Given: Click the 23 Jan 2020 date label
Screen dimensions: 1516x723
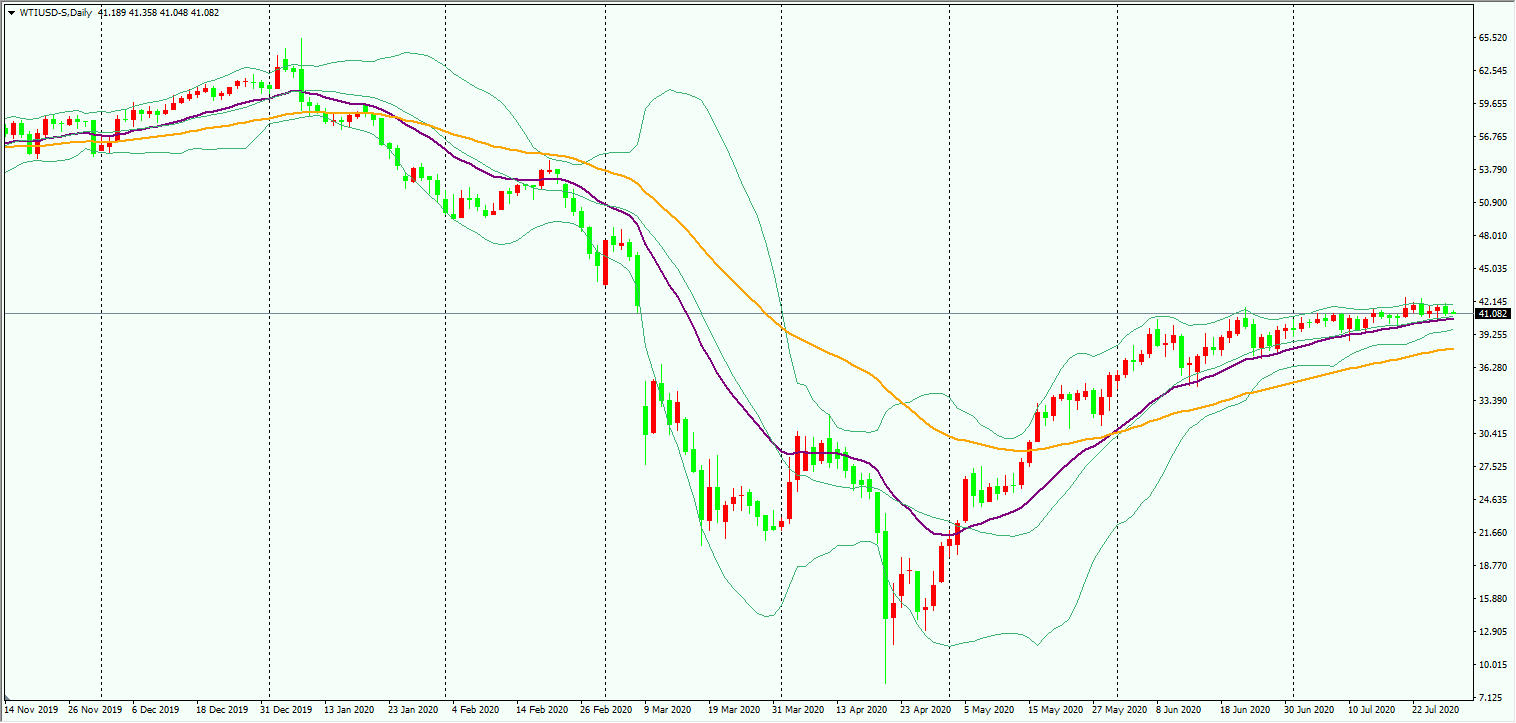Looking at the screenshot, I should click(x=412, y=710).
